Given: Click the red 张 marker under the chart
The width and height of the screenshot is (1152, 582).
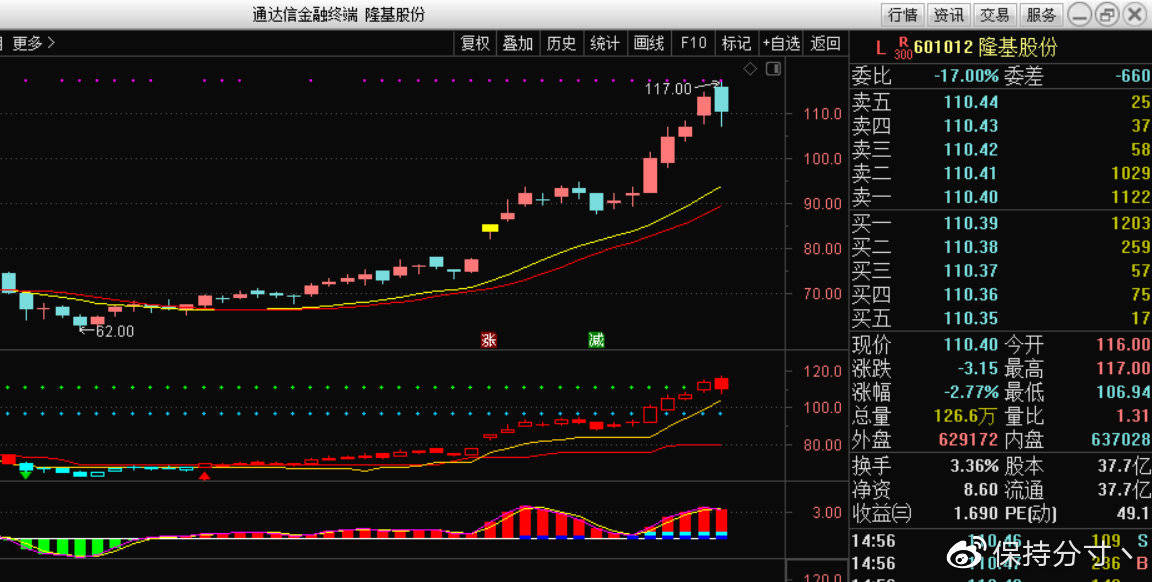Looking at the screenshot, I should click(x=489, y=340).
